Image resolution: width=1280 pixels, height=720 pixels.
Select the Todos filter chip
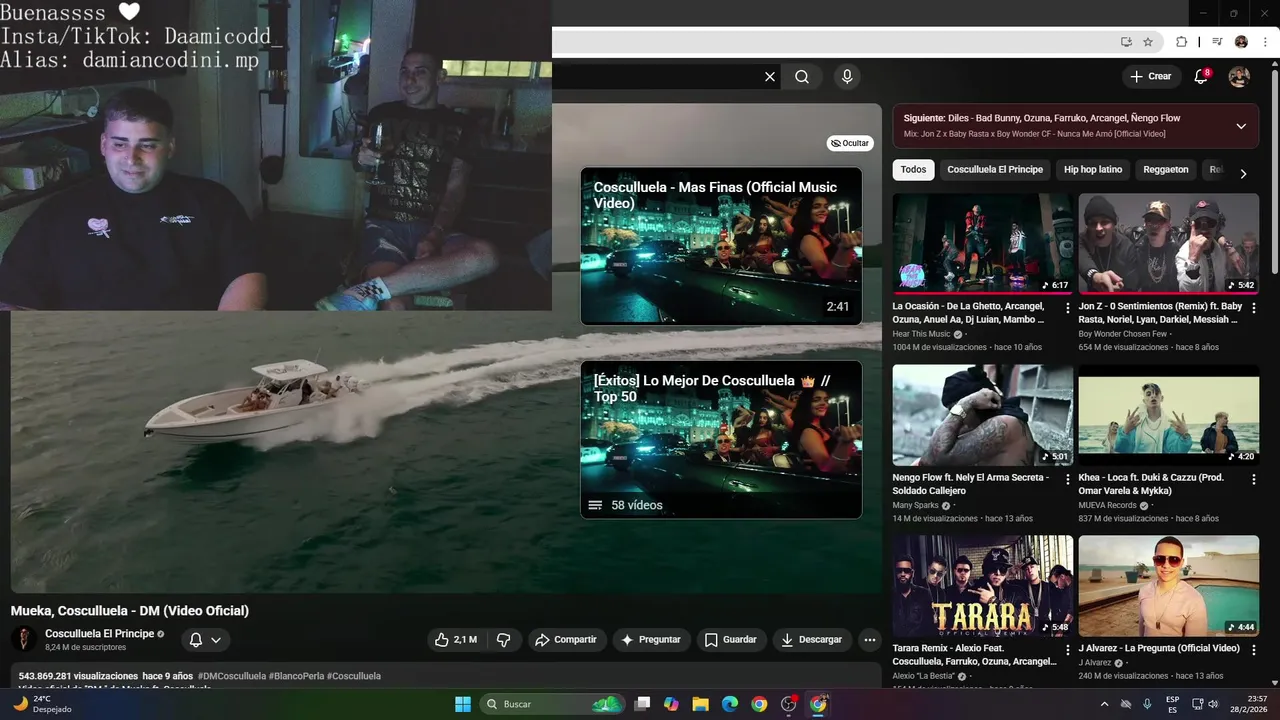[x=913, y=169]
